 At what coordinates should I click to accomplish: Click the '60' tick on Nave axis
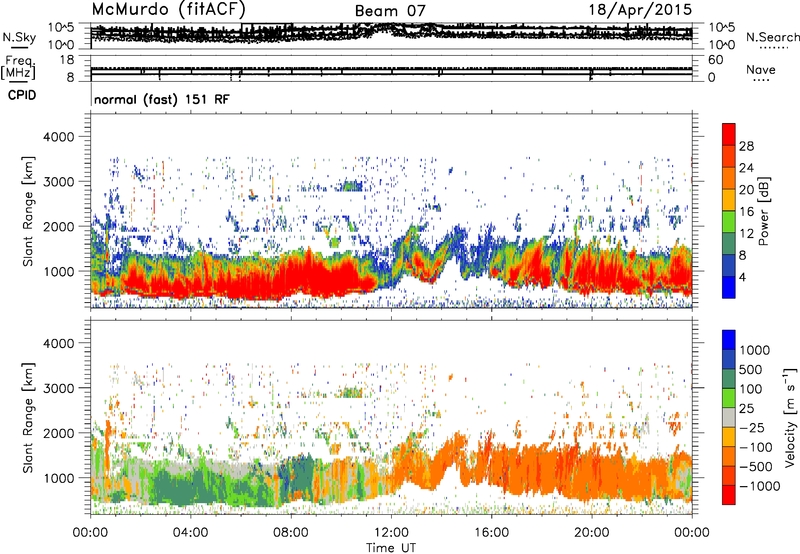point(716,60)
